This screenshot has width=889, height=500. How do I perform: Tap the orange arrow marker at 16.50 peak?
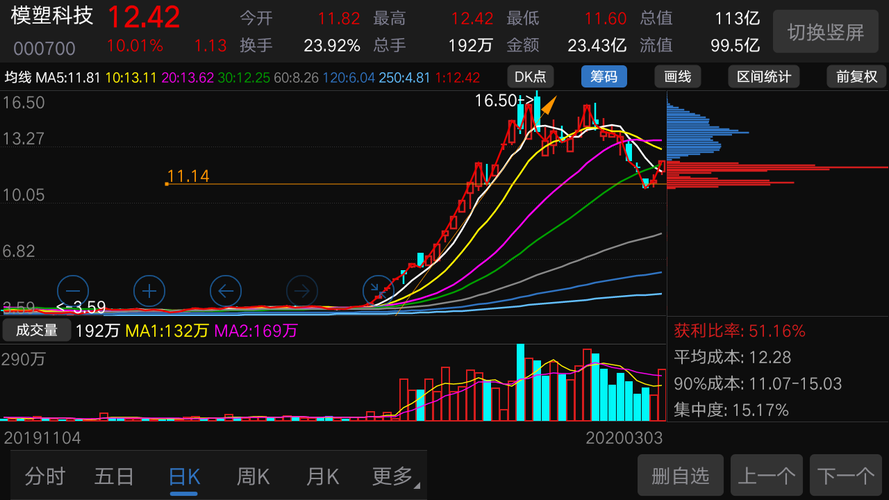(x=548, y=105)
